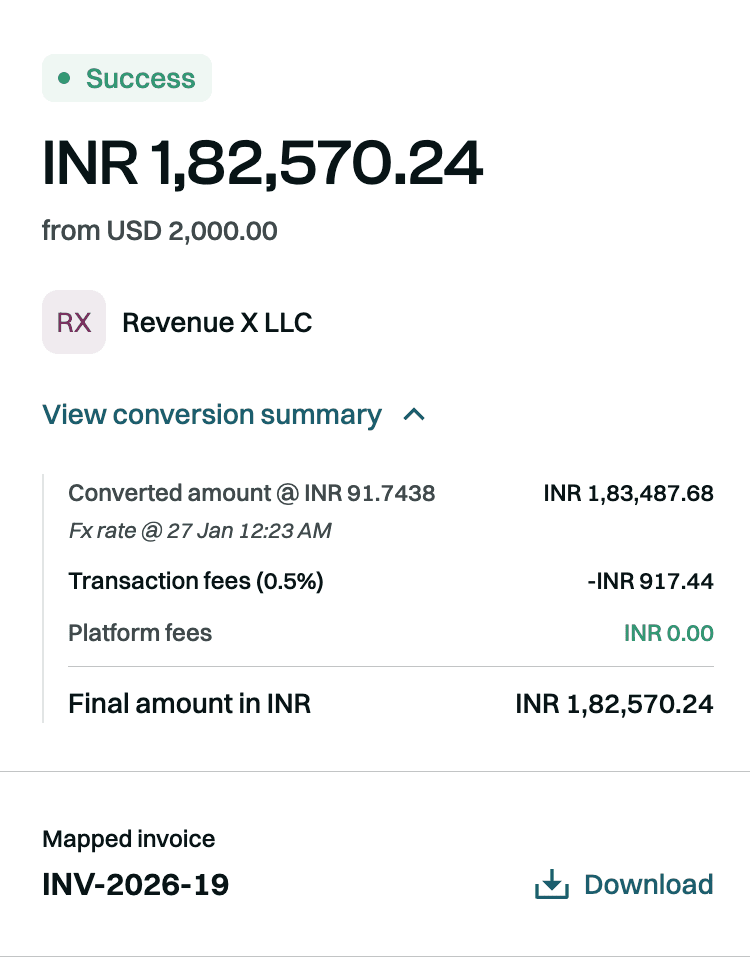Image resolution: width=750 pixels, height=962 pixels.
Task: Click the green dot indicator beside Success text
Action: [x=63, y=77]
